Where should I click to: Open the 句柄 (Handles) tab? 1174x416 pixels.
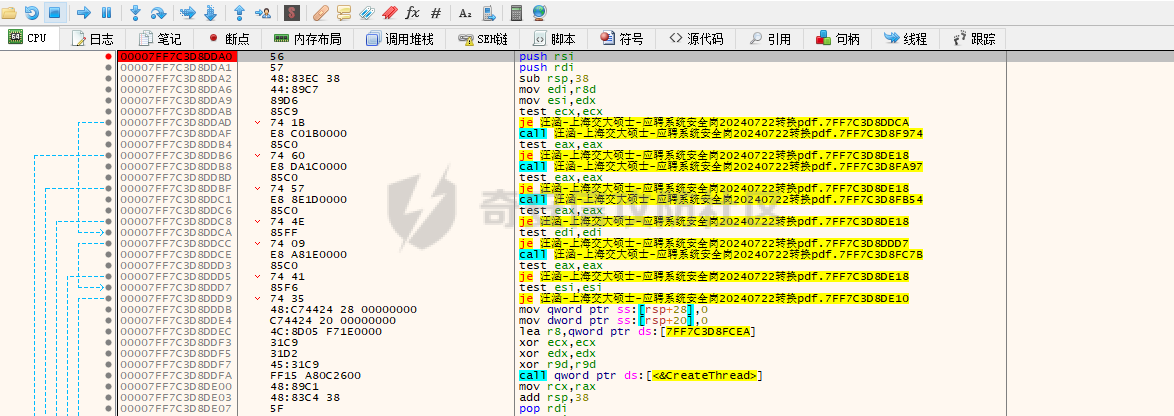coord(838,38)
